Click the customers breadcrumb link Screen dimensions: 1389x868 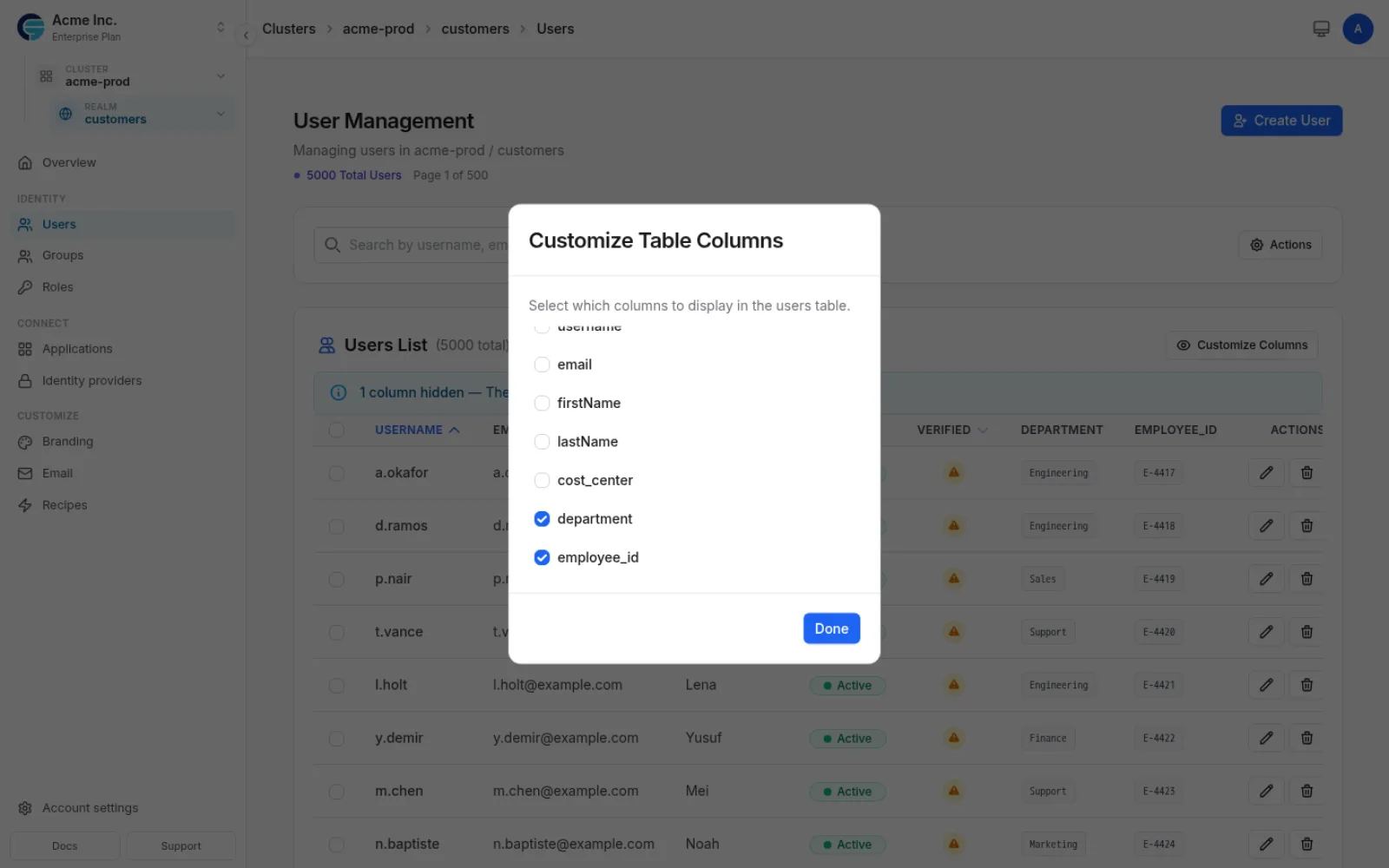point(475,29)
